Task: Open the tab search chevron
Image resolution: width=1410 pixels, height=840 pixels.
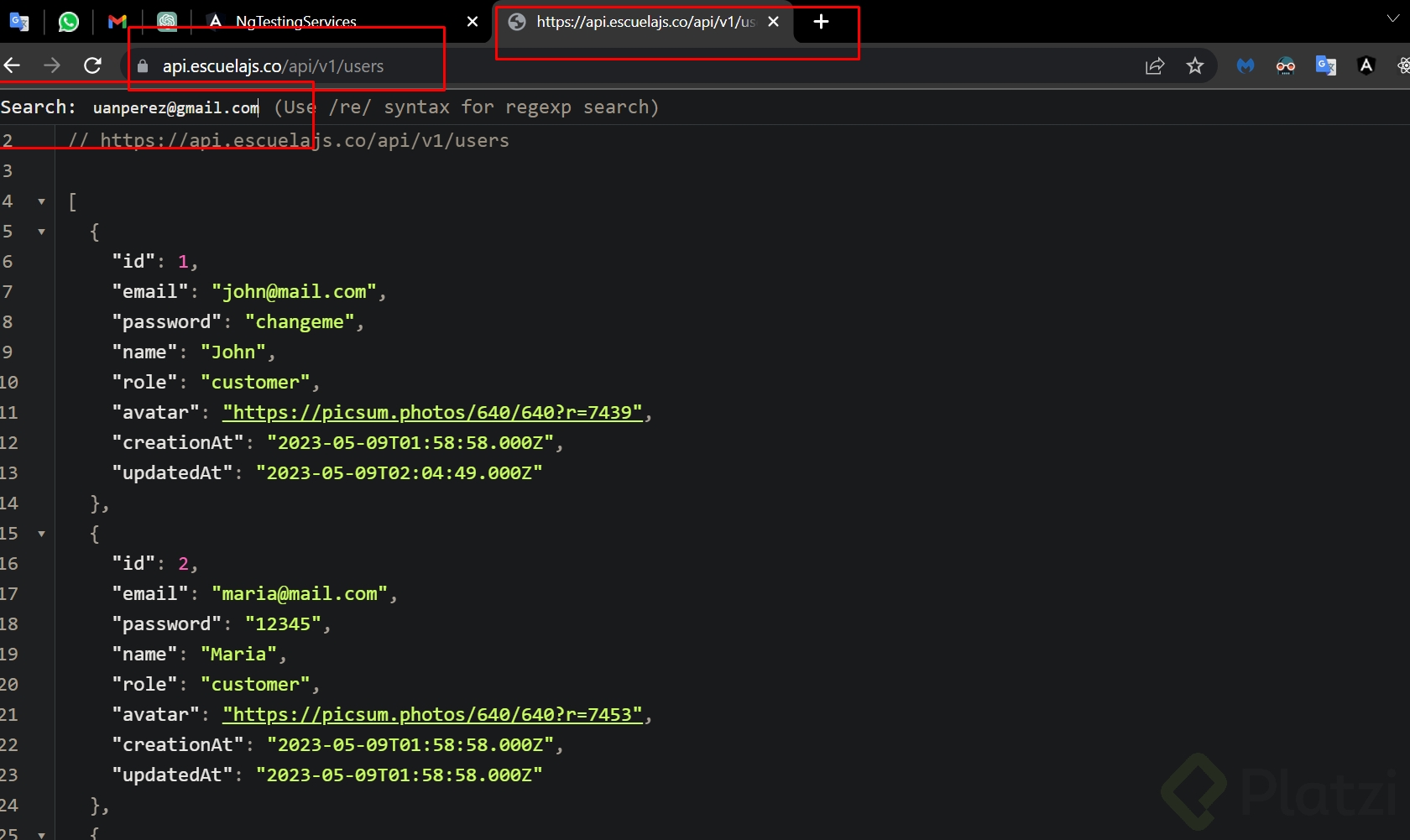Action: click(x=1393, y=18)
